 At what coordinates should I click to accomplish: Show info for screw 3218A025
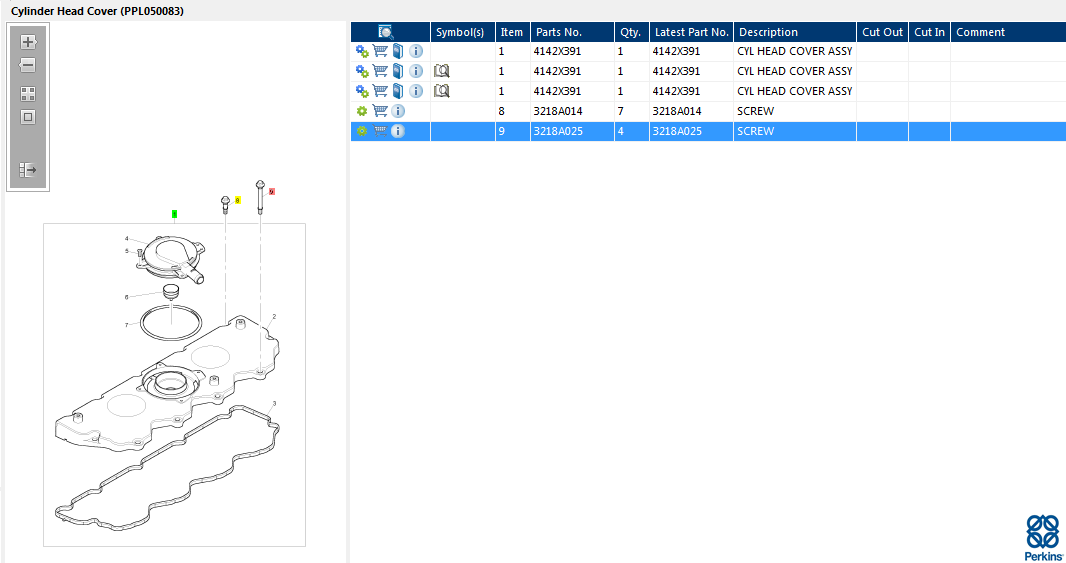(398, 131)
